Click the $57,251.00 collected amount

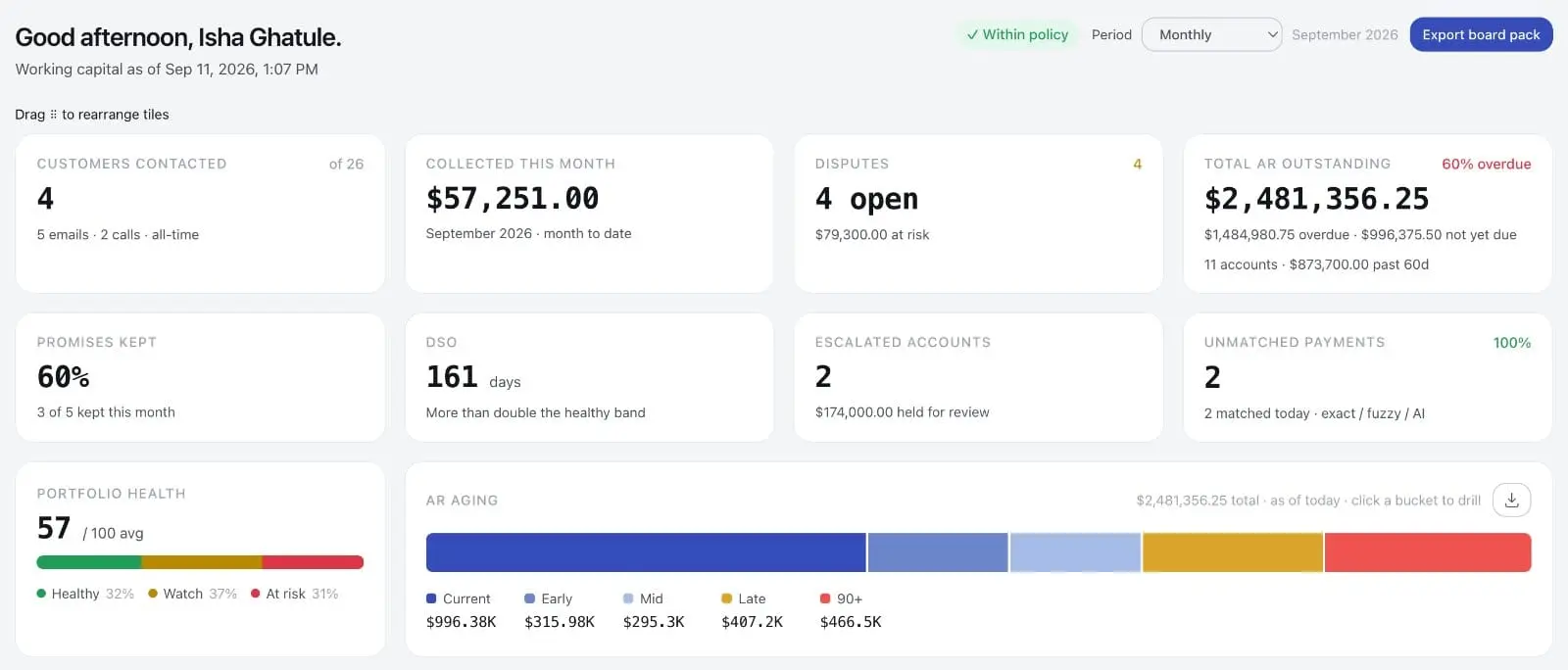click(x=513, y=199)
